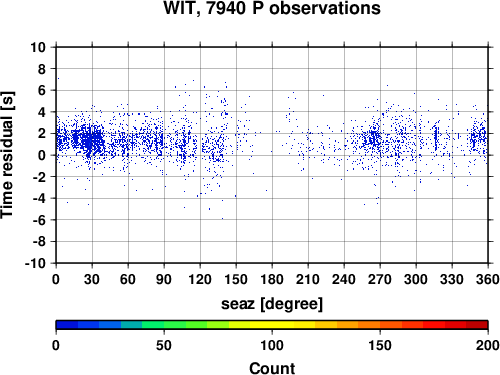Click the y-axis tick label 10

click(x=38, y=47)
